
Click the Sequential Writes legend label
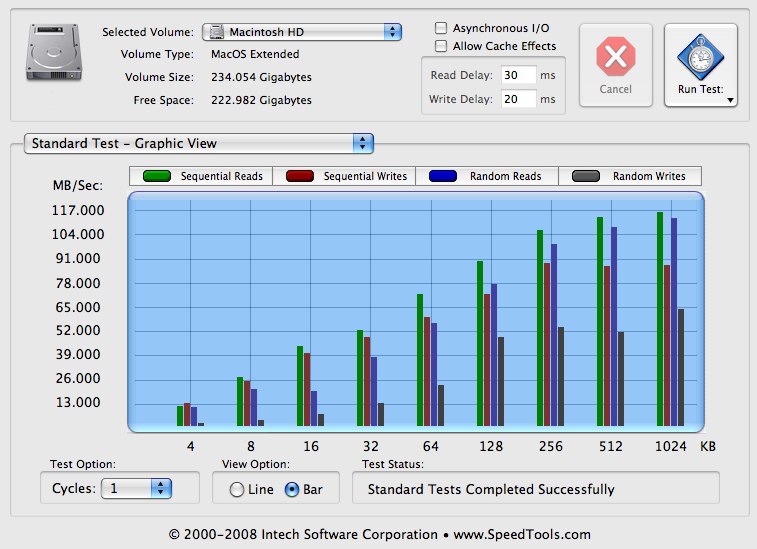(365, 176)
